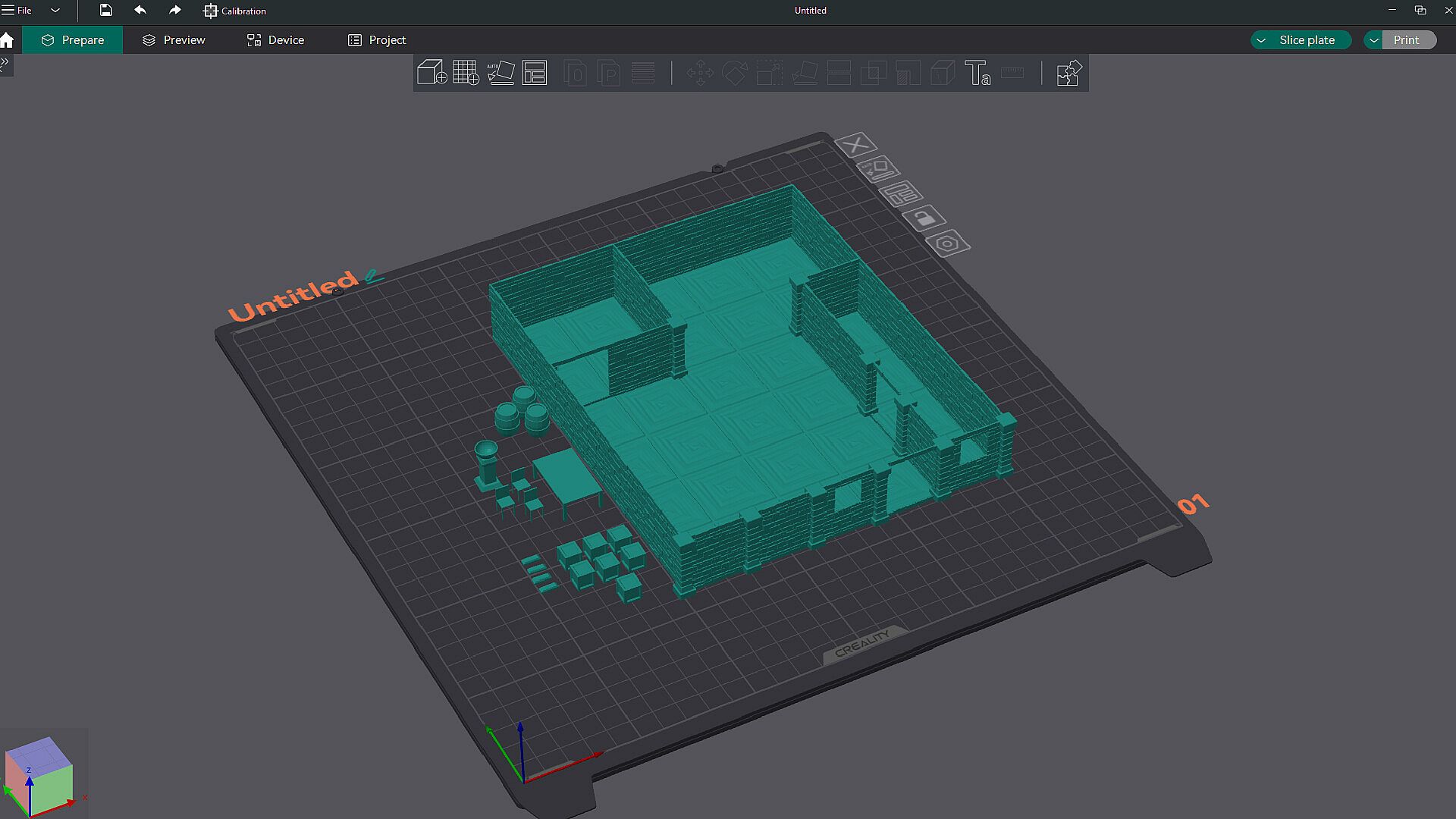Remove plate with the X icon
Viewport: 1456px width, 819px height.
tap(856, 144)
